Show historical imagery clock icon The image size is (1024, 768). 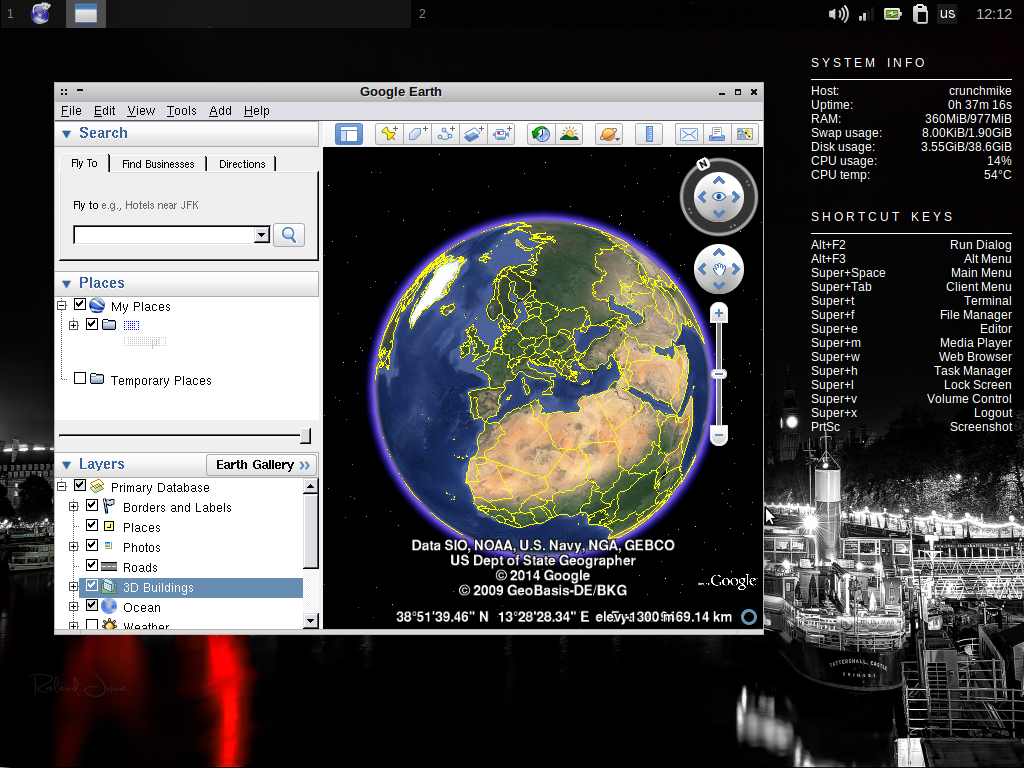[541, 135]
